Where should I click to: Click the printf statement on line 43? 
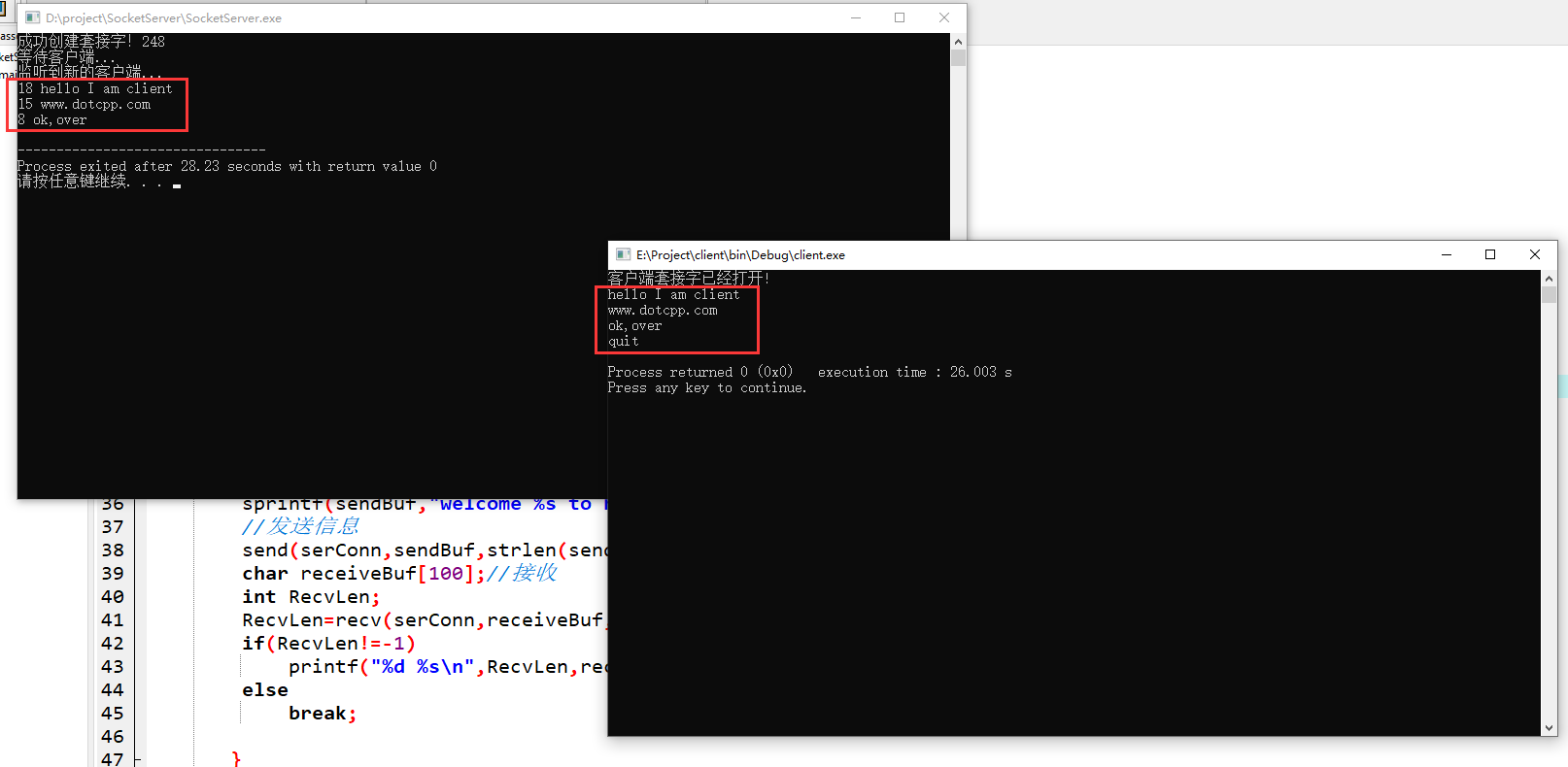tap(448, 666)
